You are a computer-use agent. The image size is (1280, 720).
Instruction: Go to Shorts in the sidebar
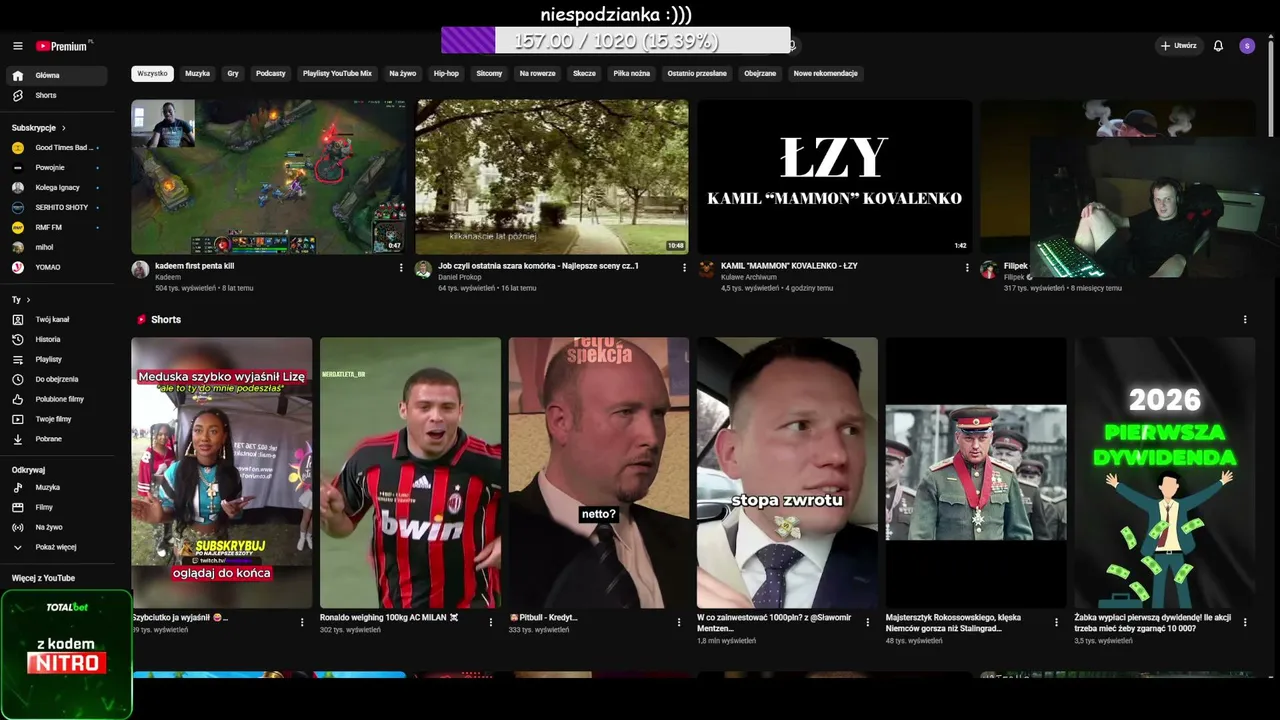click(x=57, y=96)
